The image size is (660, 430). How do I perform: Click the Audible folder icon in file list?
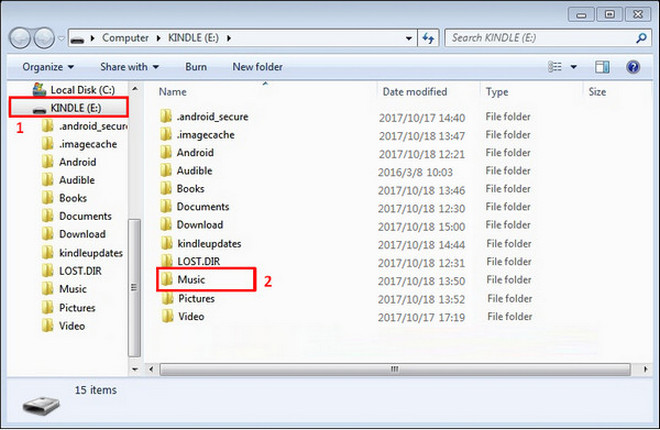click(x=166, y=170)
